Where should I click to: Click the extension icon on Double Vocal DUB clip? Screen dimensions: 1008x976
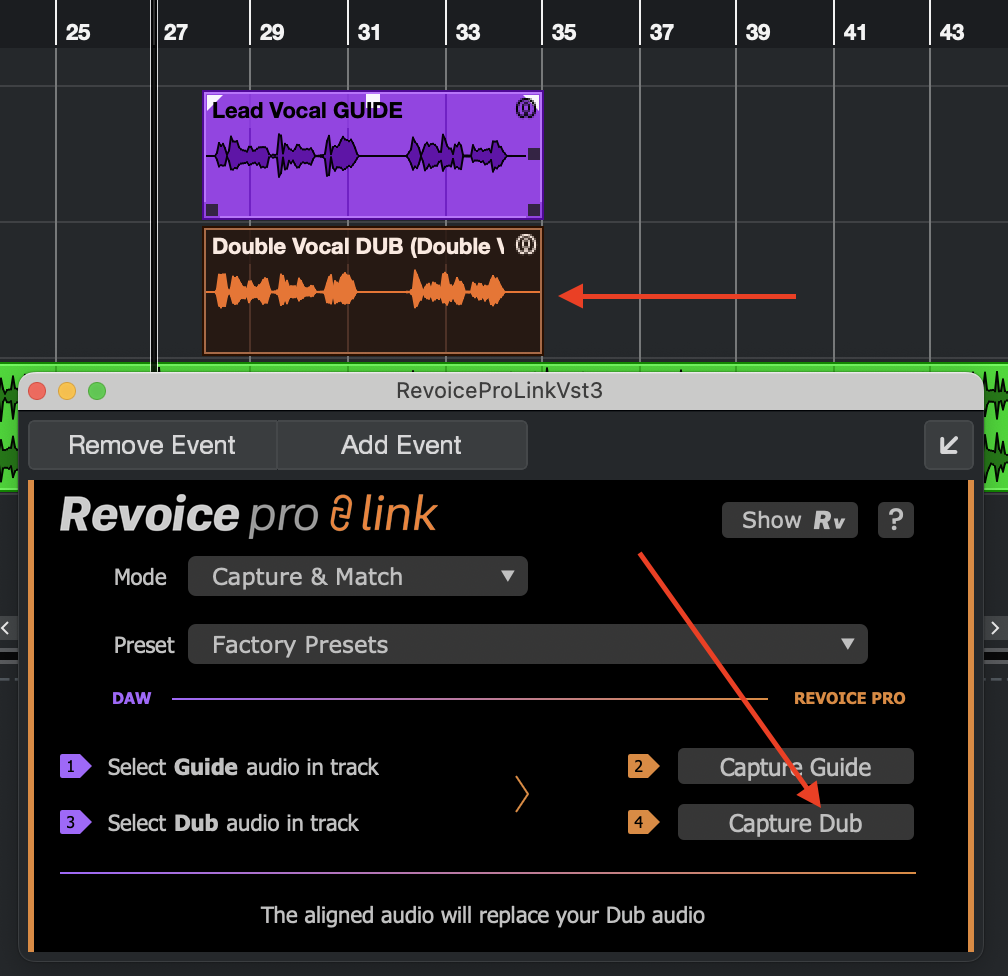coord(526,245)
